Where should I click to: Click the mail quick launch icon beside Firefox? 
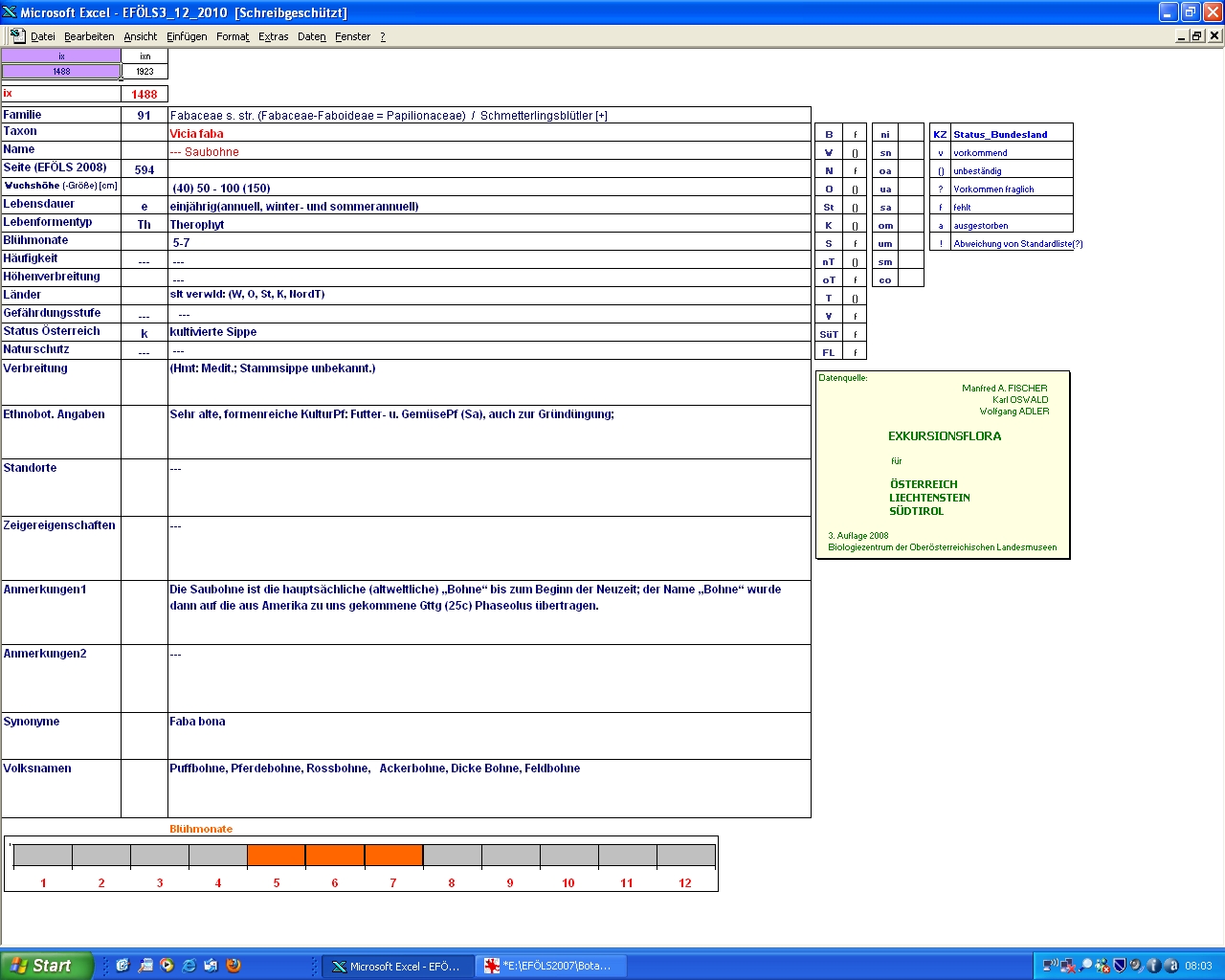211,966
